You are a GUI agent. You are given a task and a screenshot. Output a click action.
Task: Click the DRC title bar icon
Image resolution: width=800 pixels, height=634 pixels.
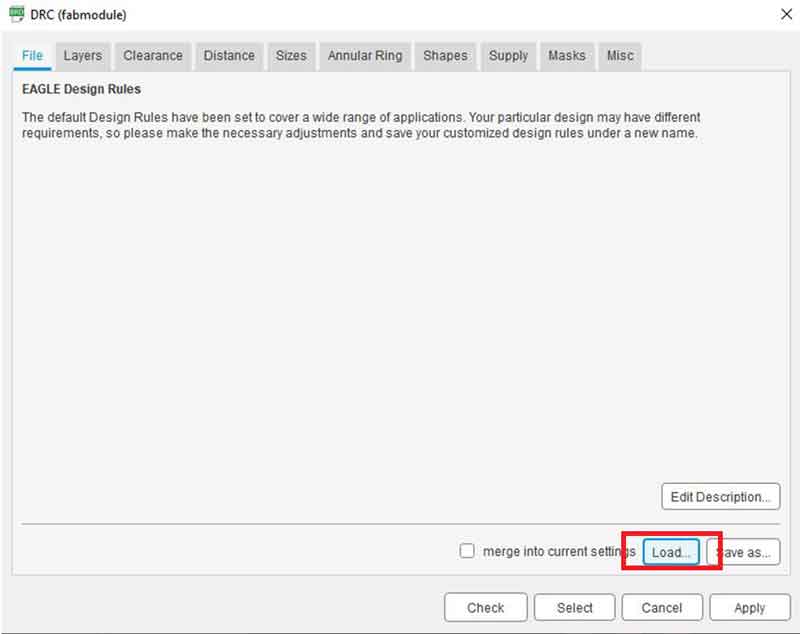16,14
